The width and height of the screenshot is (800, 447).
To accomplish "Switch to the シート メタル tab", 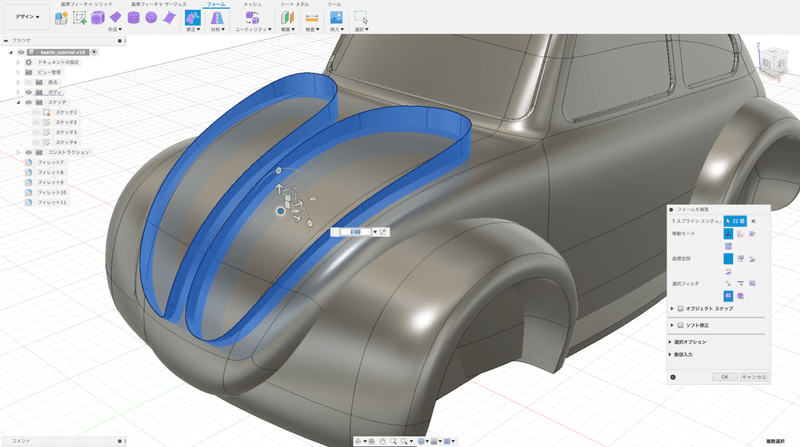I will coord(294,4).
